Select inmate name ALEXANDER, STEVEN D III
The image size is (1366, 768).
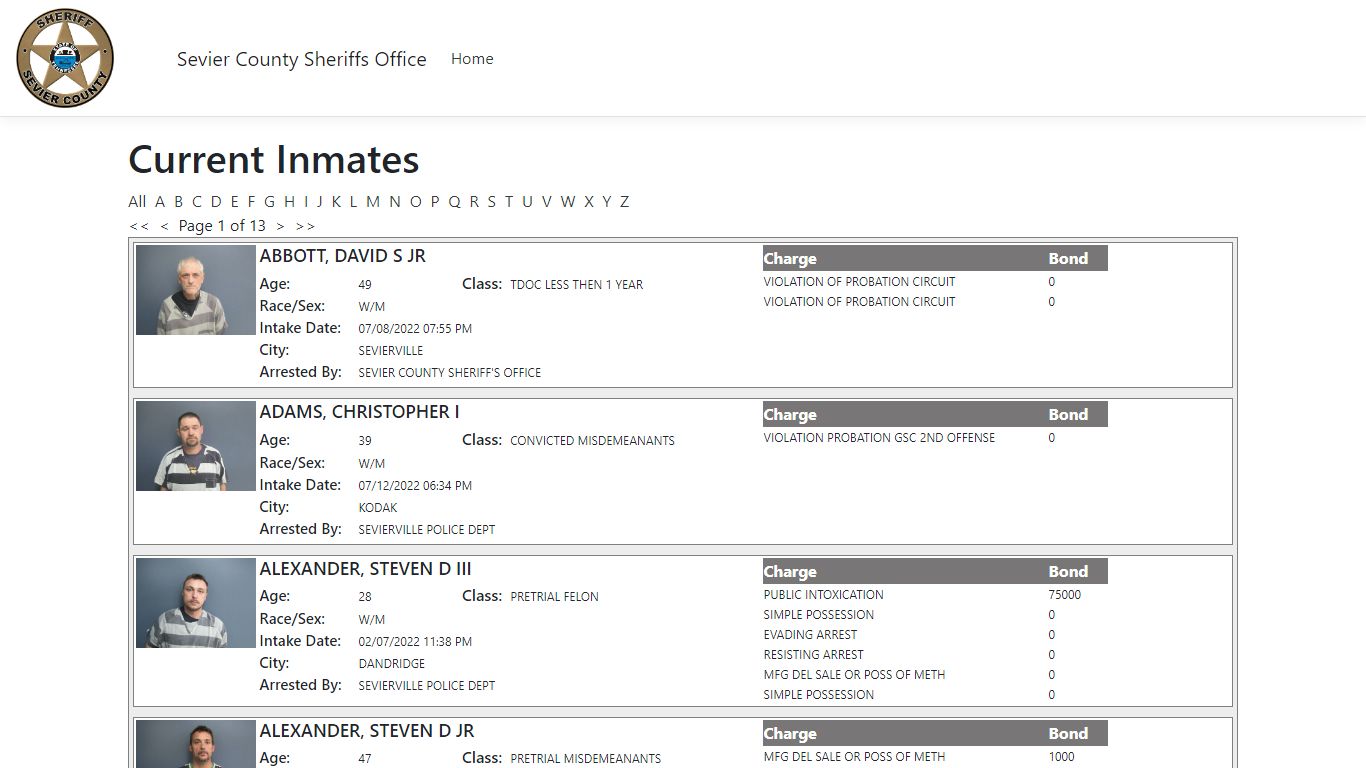coord(366,569)
